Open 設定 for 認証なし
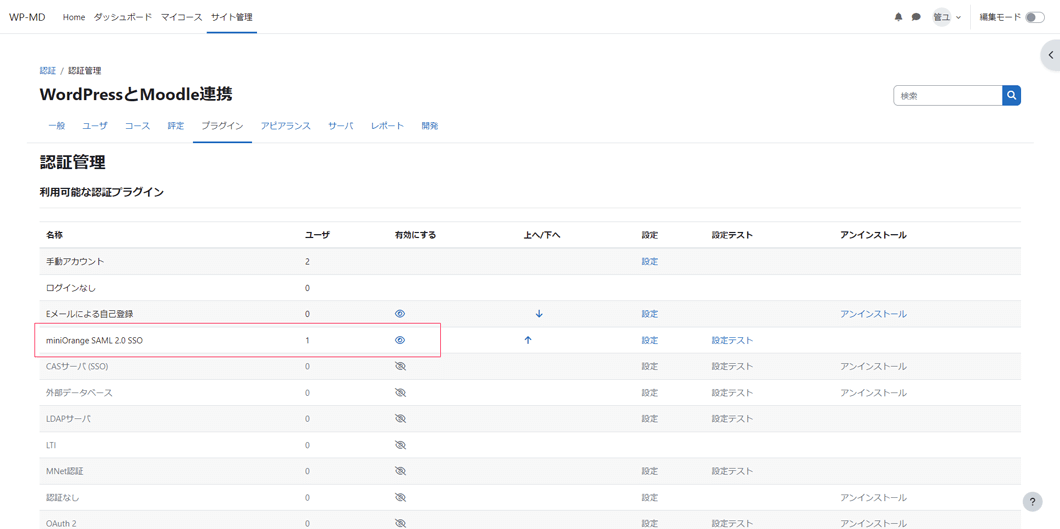Image resolution: width=1060 pixels, height=529 pixels. tap(650, 497)
